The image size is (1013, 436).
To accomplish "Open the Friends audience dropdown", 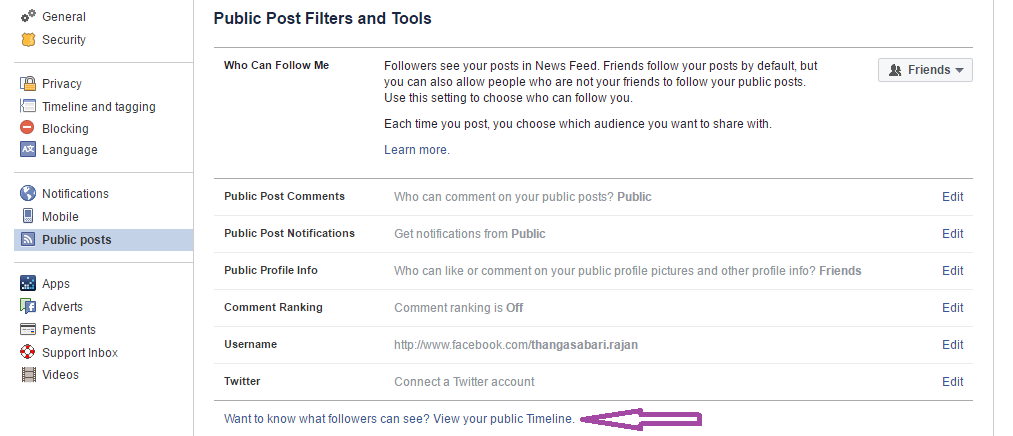I will pos(925,70).
